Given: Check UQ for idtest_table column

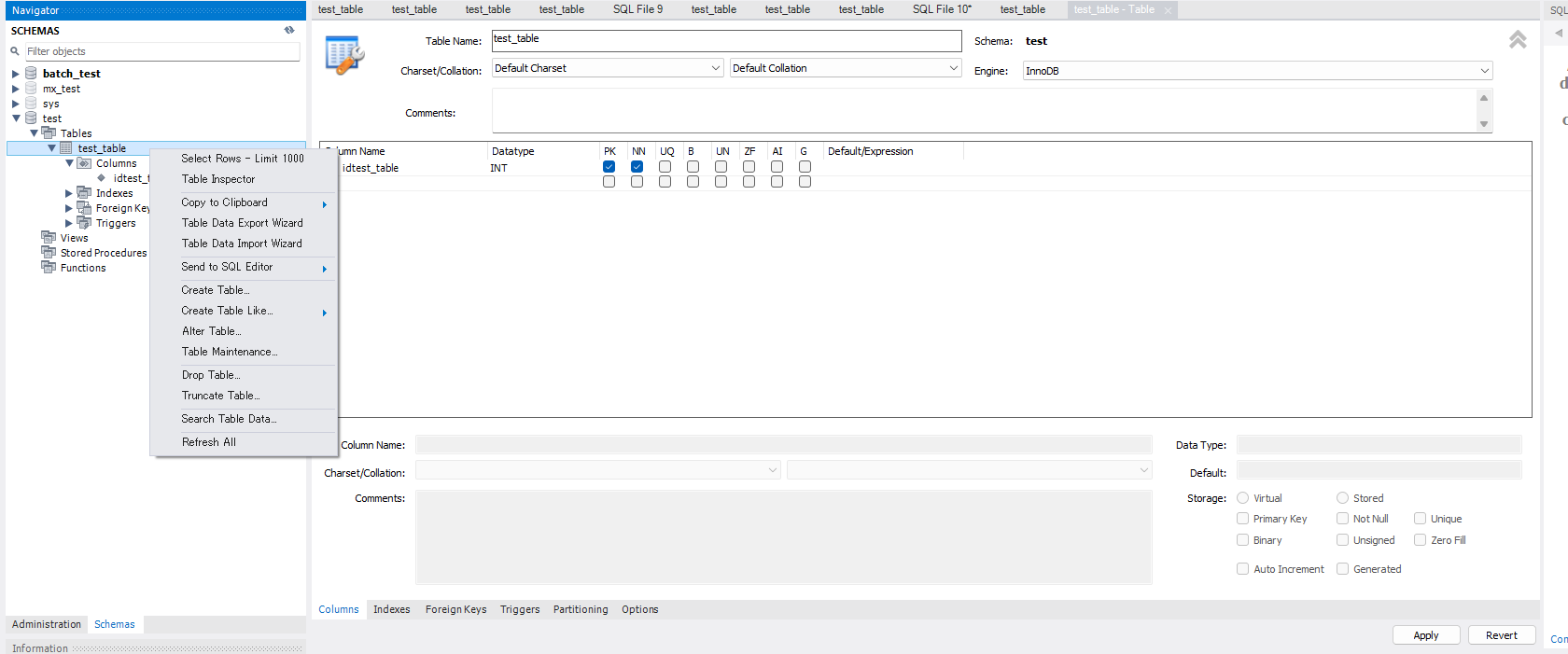Looking at the screenshot, I should [665, 167].
